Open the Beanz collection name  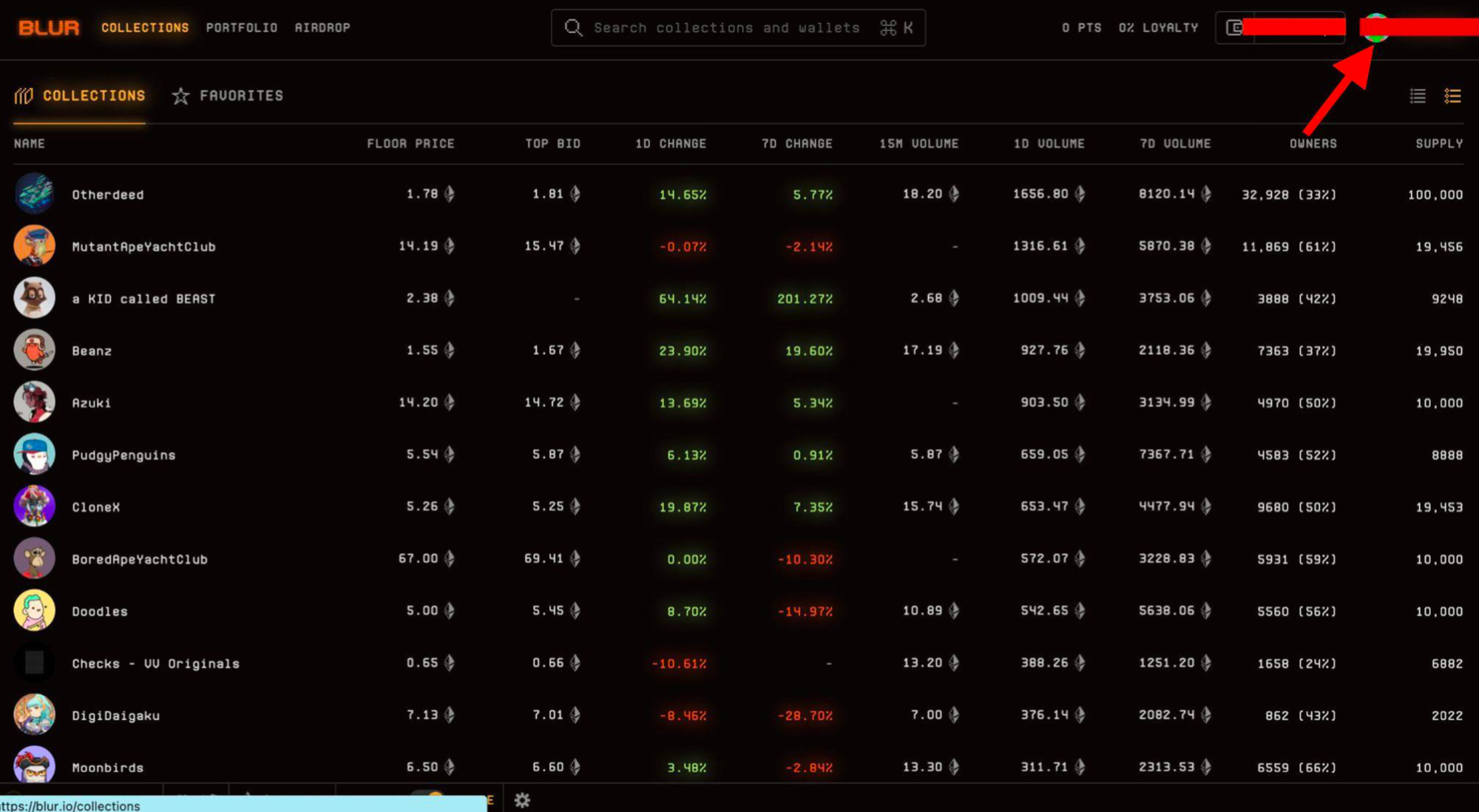point(92,351)
